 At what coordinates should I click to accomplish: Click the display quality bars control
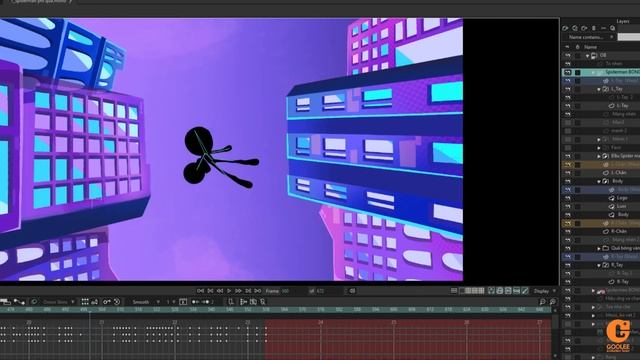pos(472,291)
